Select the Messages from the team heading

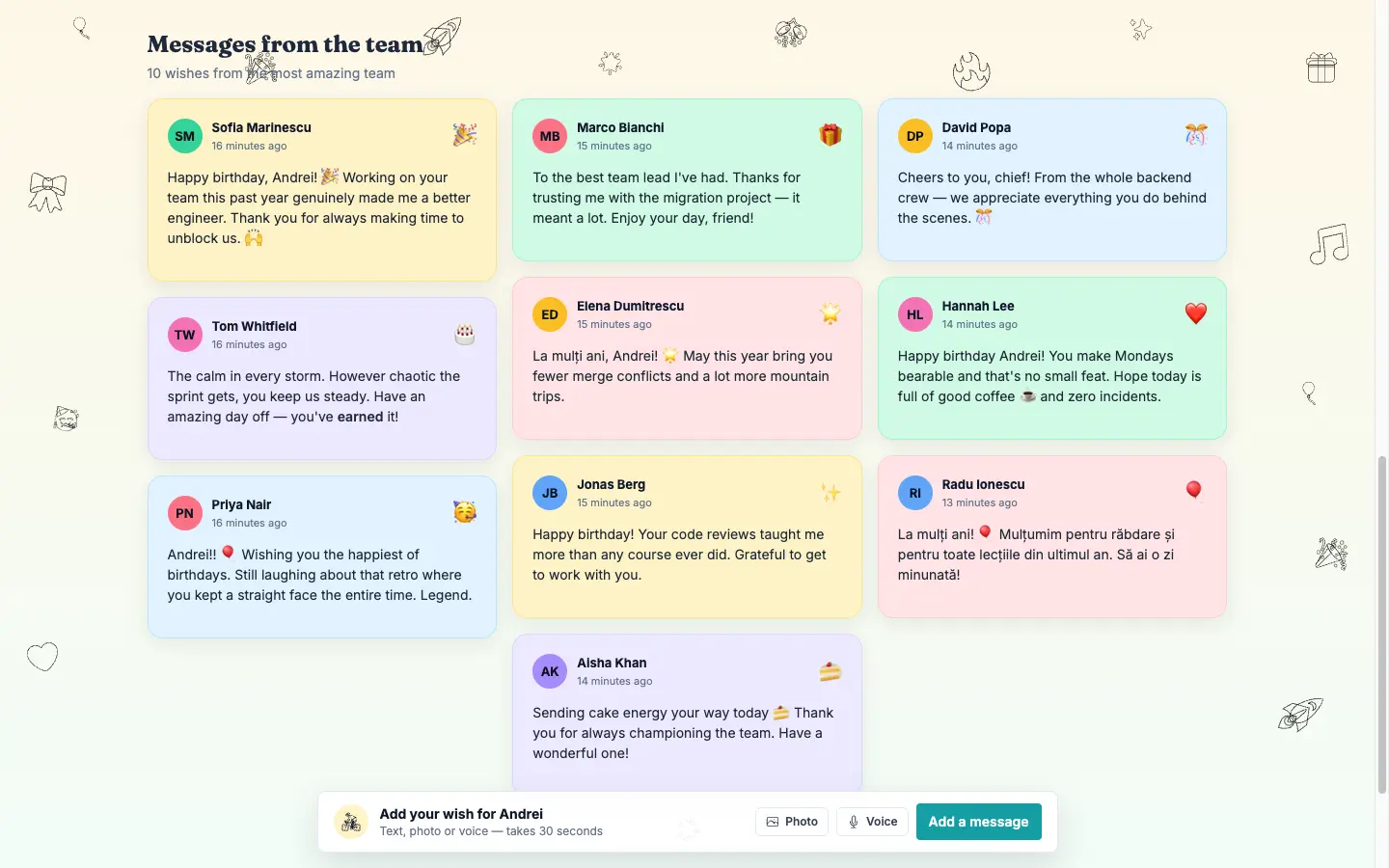click(286, 44)
